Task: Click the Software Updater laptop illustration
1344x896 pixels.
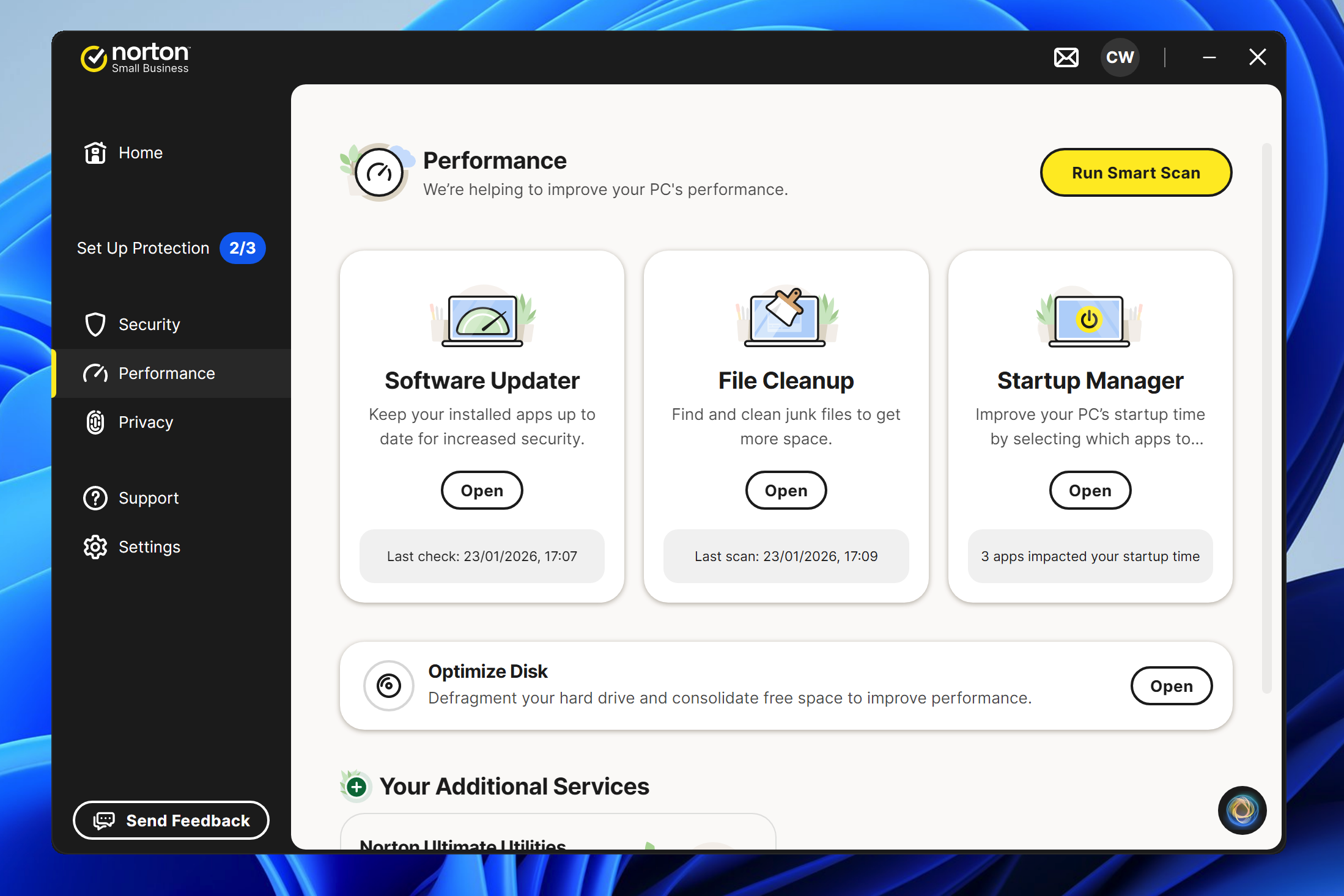Action: pyautogui.click(x=482, y=318)
